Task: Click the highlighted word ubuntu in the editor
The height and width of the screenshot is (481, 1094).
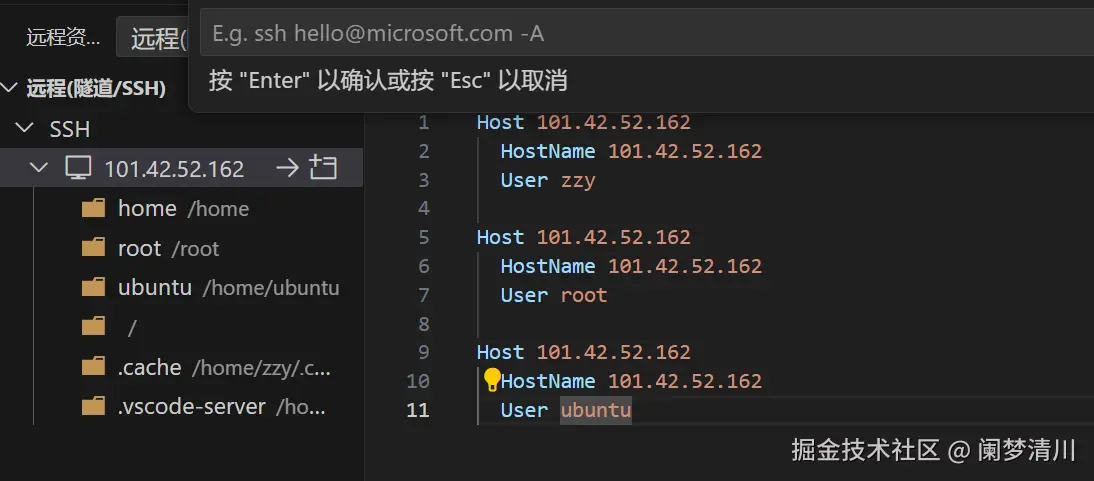Action: pos(596,410)
